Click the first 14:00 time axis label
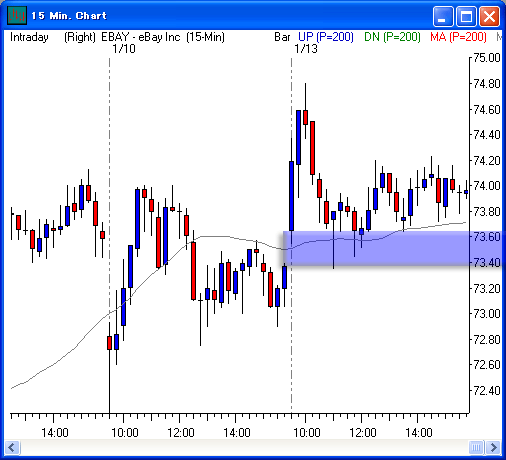Image resolution: width=506 pixels, height=460 pixels. pyautogui.click(x=55, y=433)
